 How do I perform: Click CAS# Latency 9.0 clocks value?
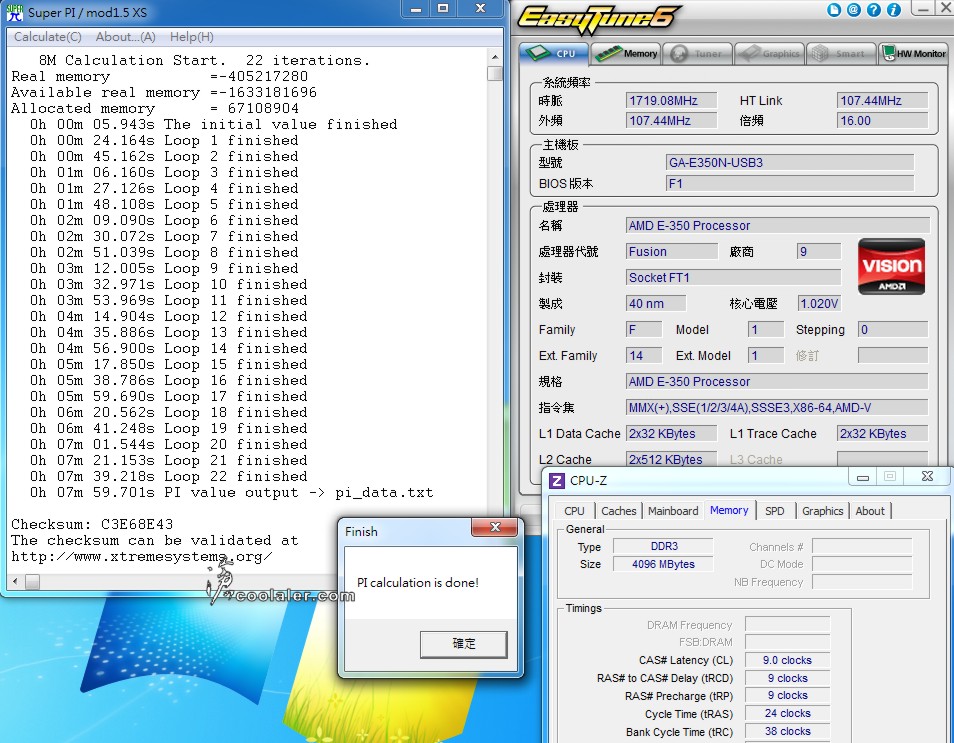787,660
